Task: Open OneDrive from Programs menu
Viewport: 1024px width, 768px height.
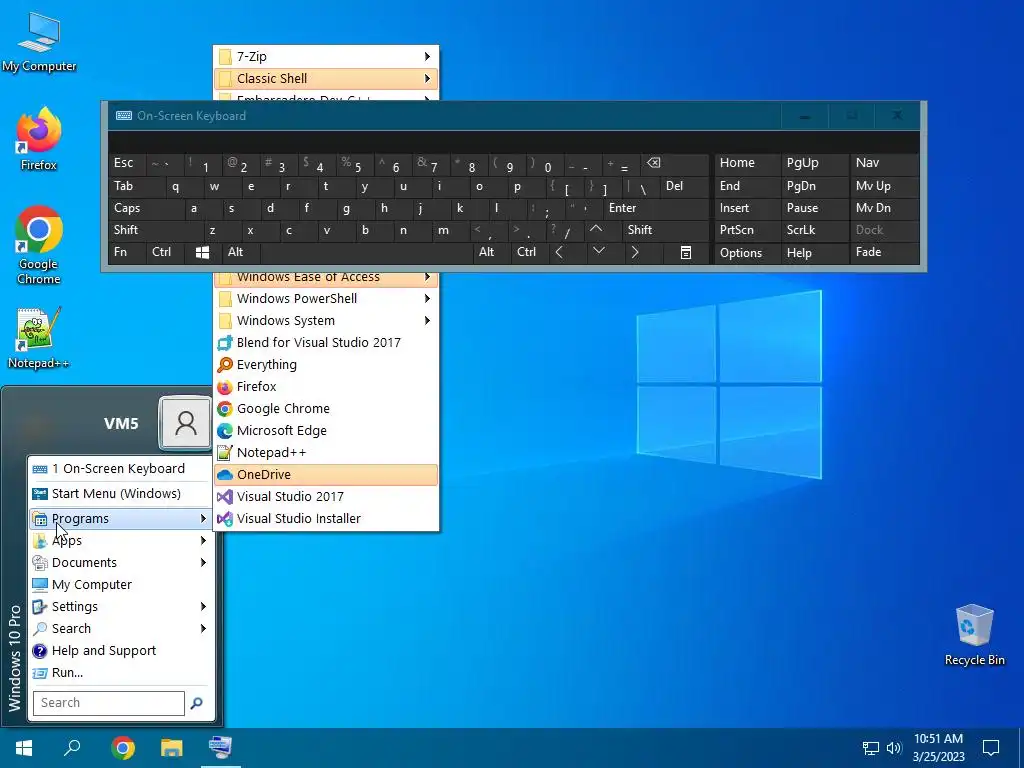Action: pyautogui.click(x=326, y=475)
